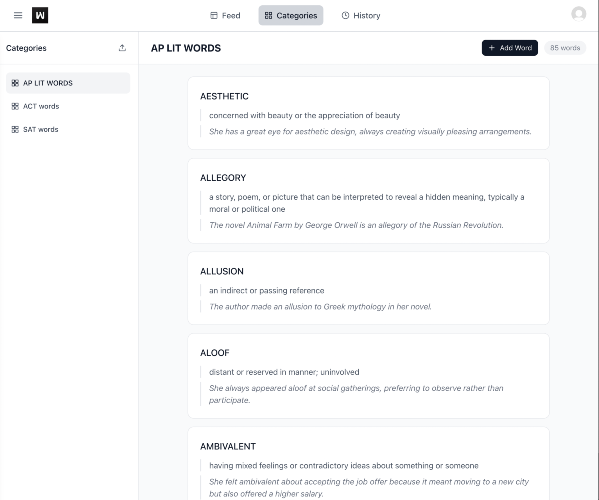599x500 pixels.
Task: Switch to the History tab
Action: [361, 15]
